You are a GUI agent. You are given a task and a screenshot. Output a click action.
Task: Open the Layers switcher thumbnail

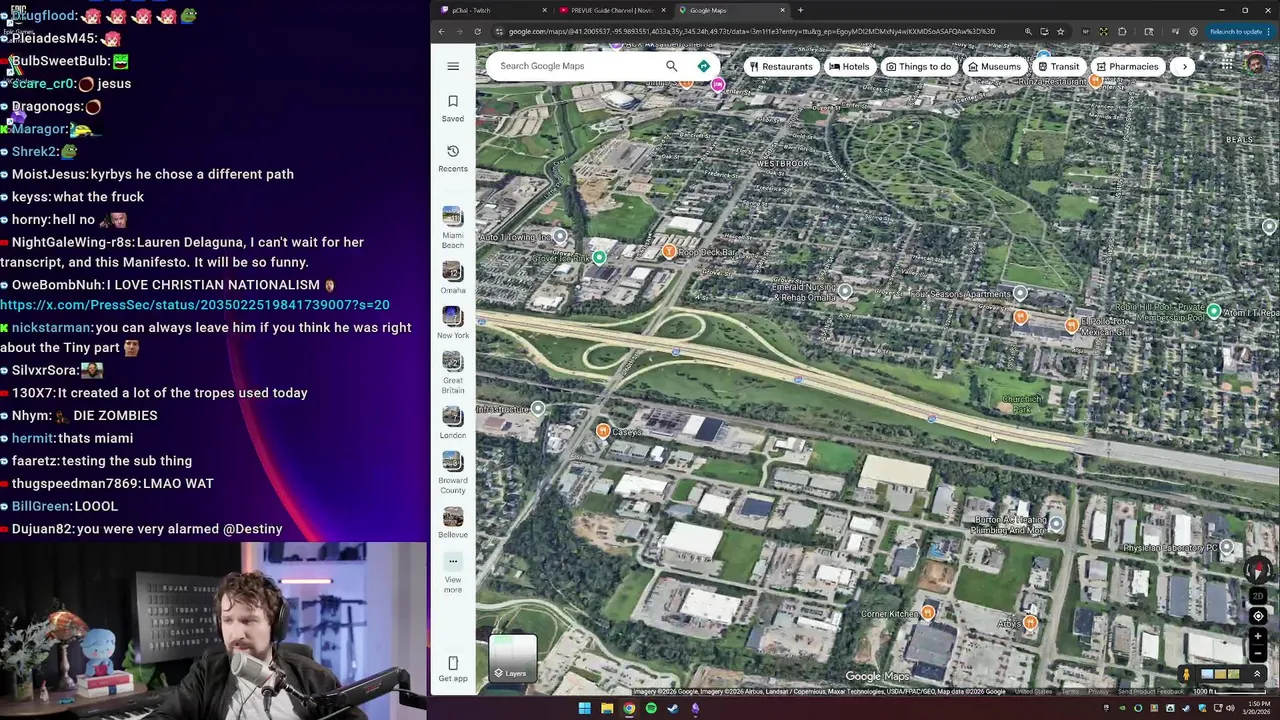point(513,658)
